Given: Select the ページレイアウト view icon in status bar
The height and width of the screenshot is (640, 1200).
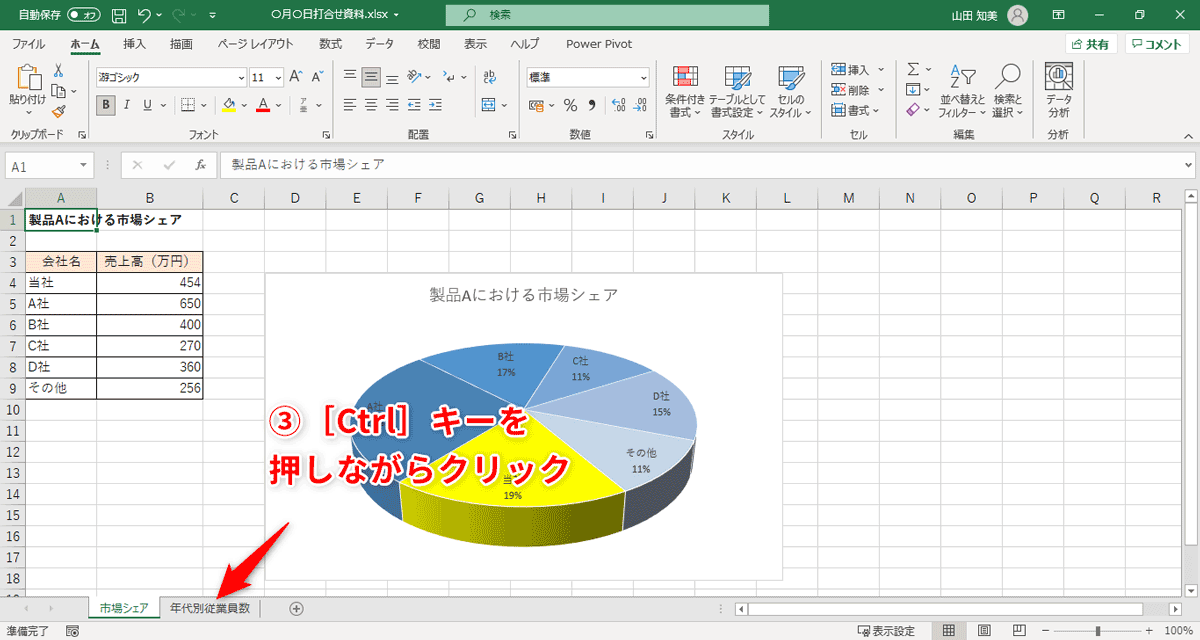Looking at the screenshot, I should click(984, 630).
